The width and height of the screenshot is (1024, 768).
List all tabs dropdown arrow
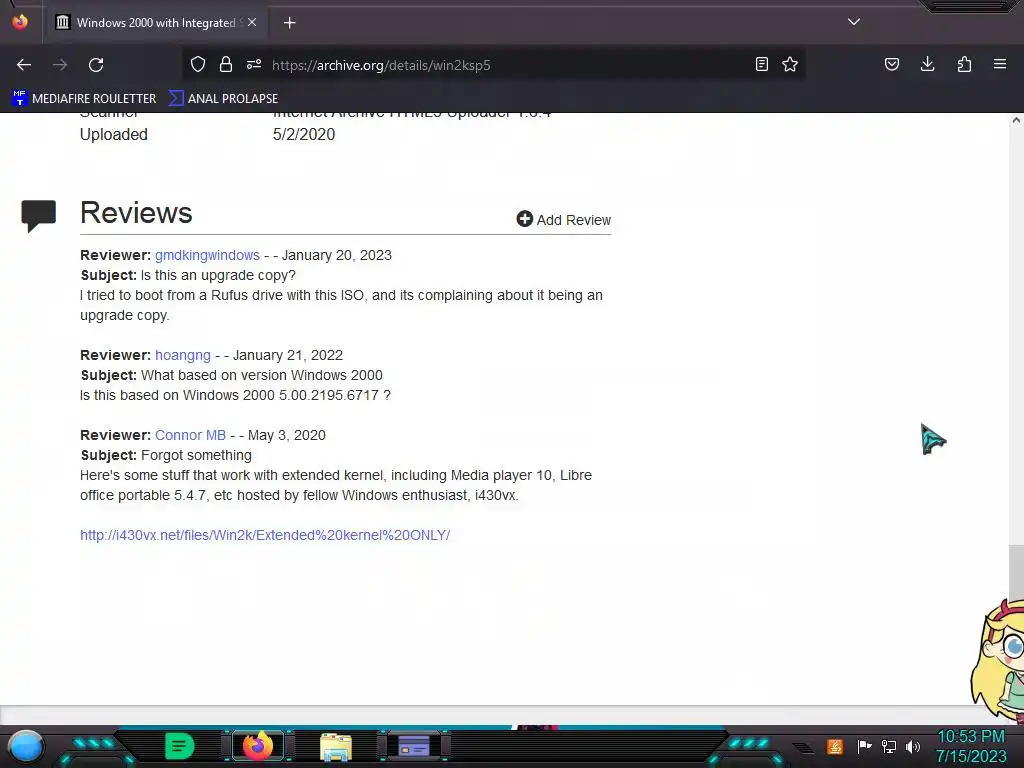854,22
